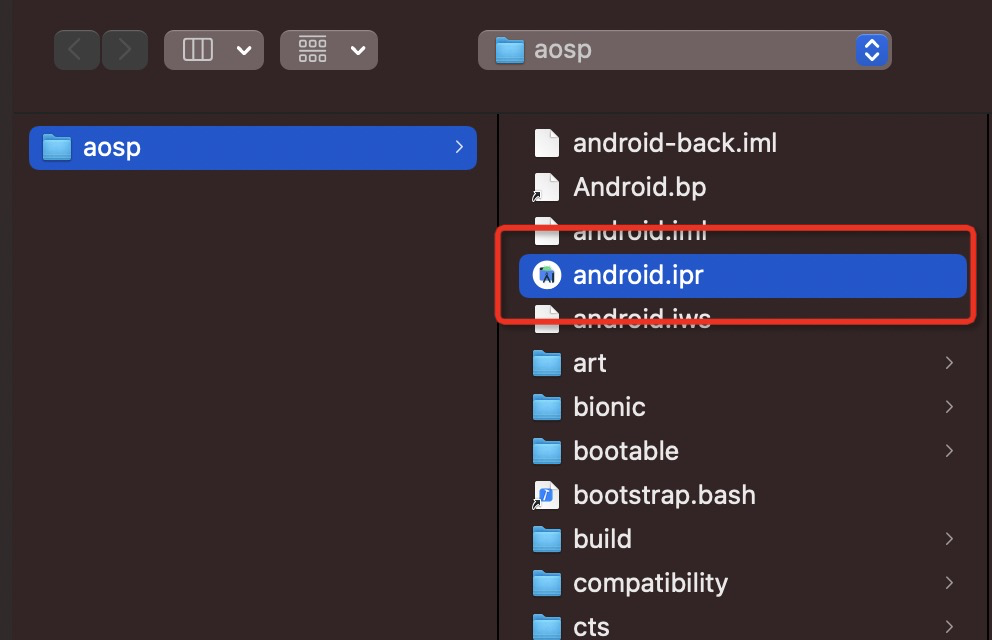Switch to column view icon

[x=197, y=49]
